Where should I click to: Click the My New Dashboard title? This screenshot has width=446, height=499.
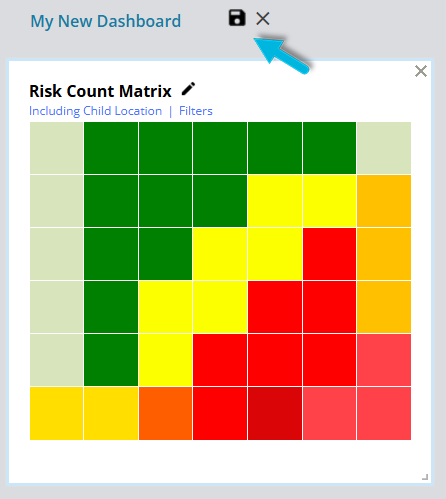(106, 21)
